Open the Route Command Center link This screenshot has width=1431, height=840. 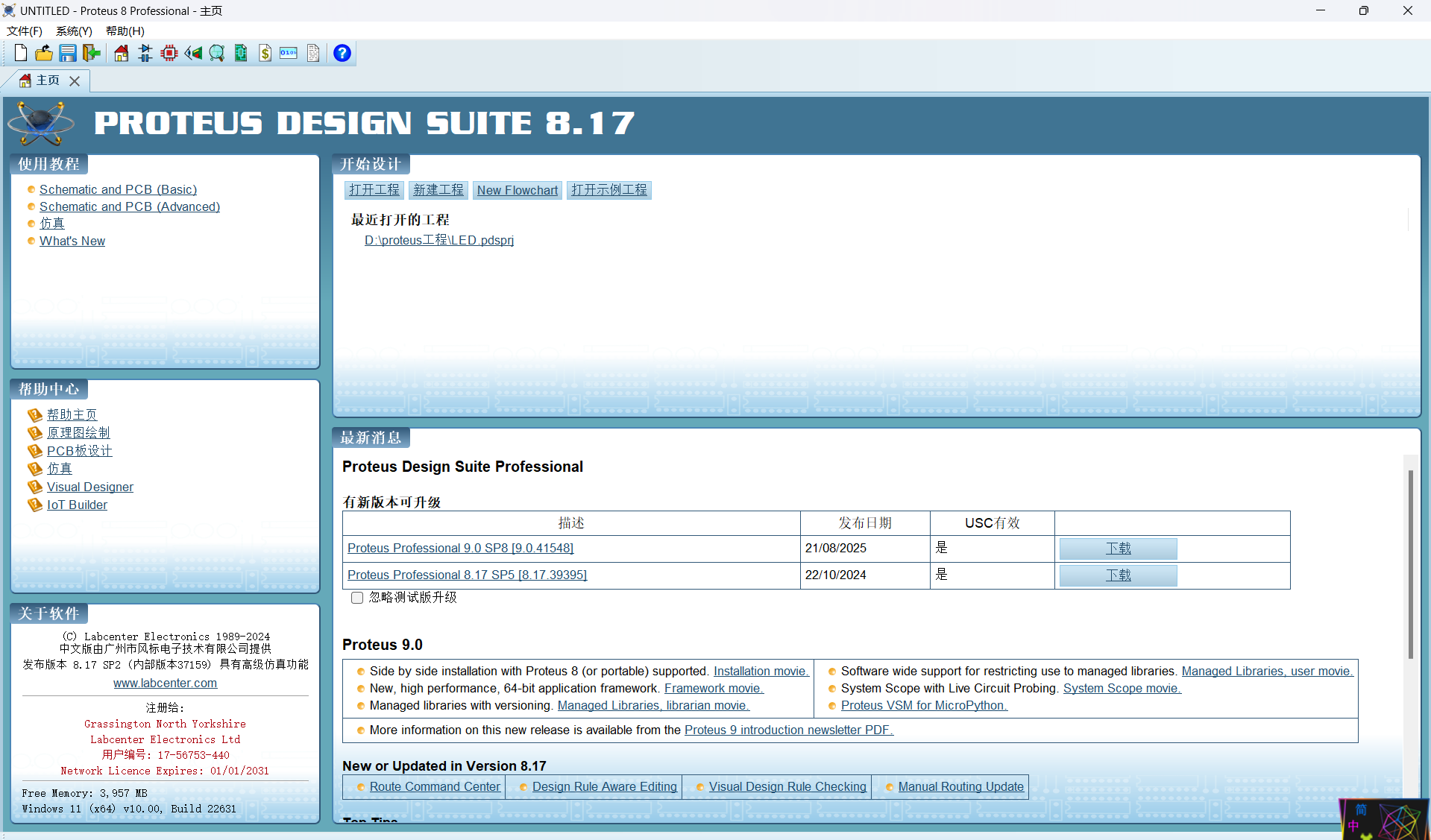point(435,786)
